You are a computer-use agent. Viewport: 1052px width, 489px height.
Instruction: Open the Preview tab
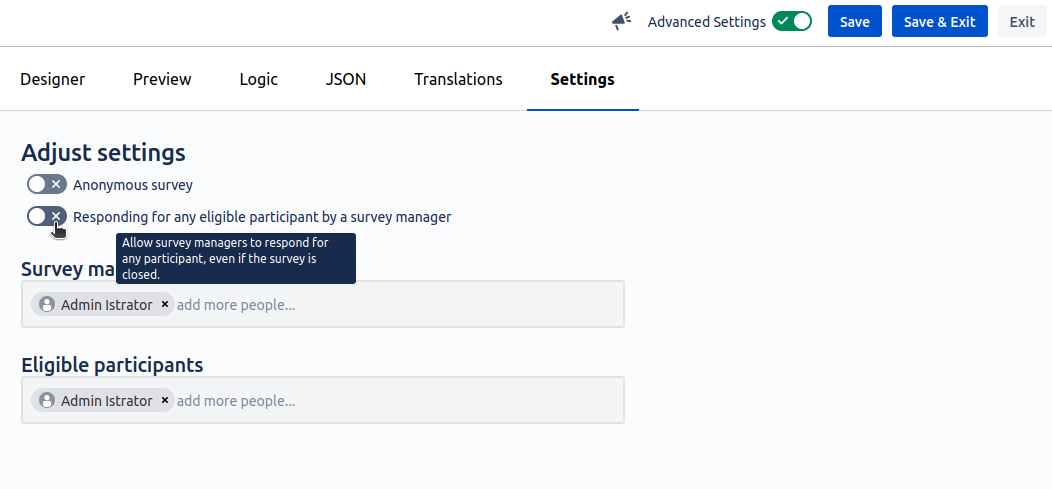pos(162,79)
